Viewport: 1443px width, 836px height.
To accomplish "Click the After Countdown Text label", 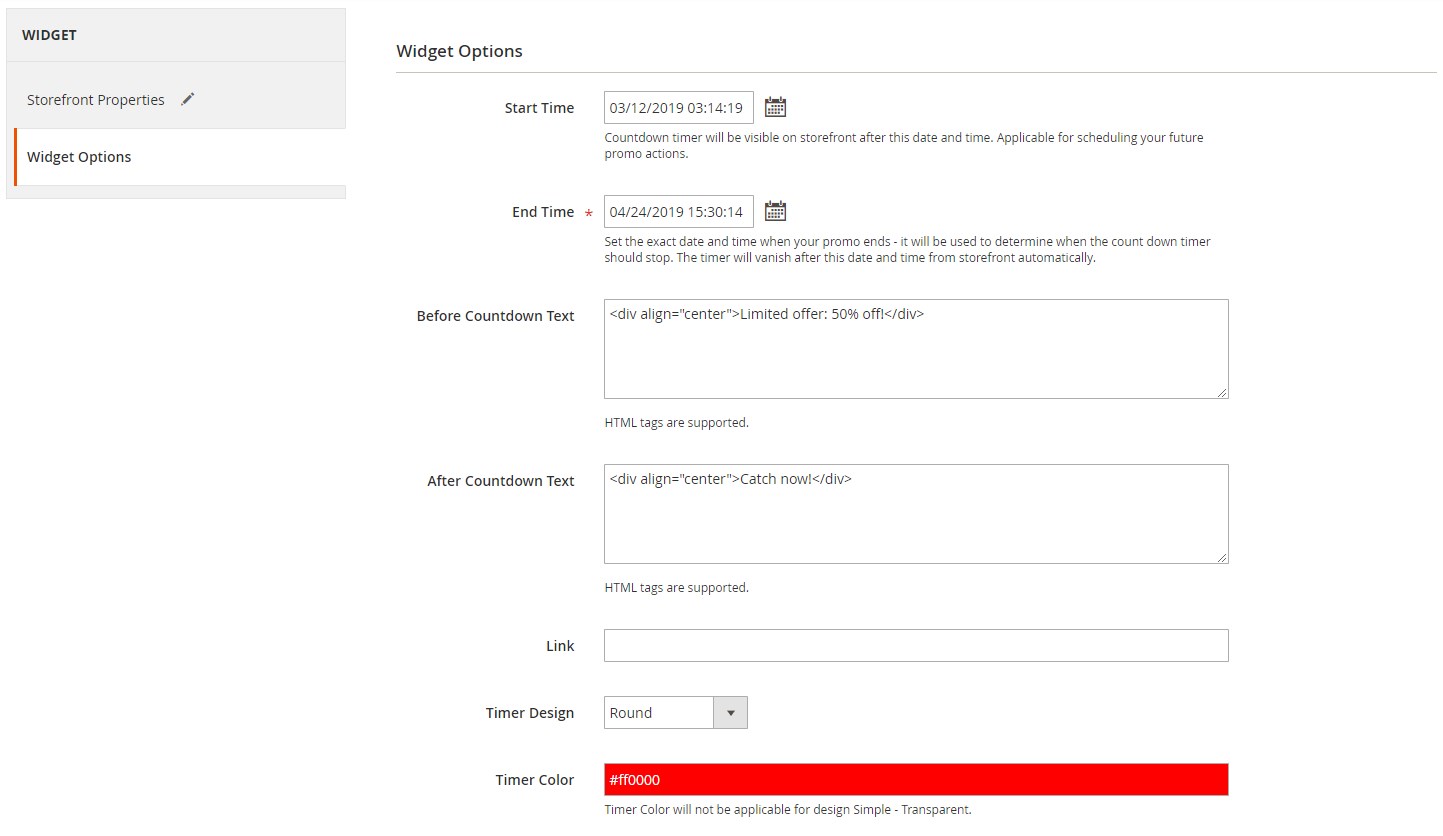I will [501, 481].
